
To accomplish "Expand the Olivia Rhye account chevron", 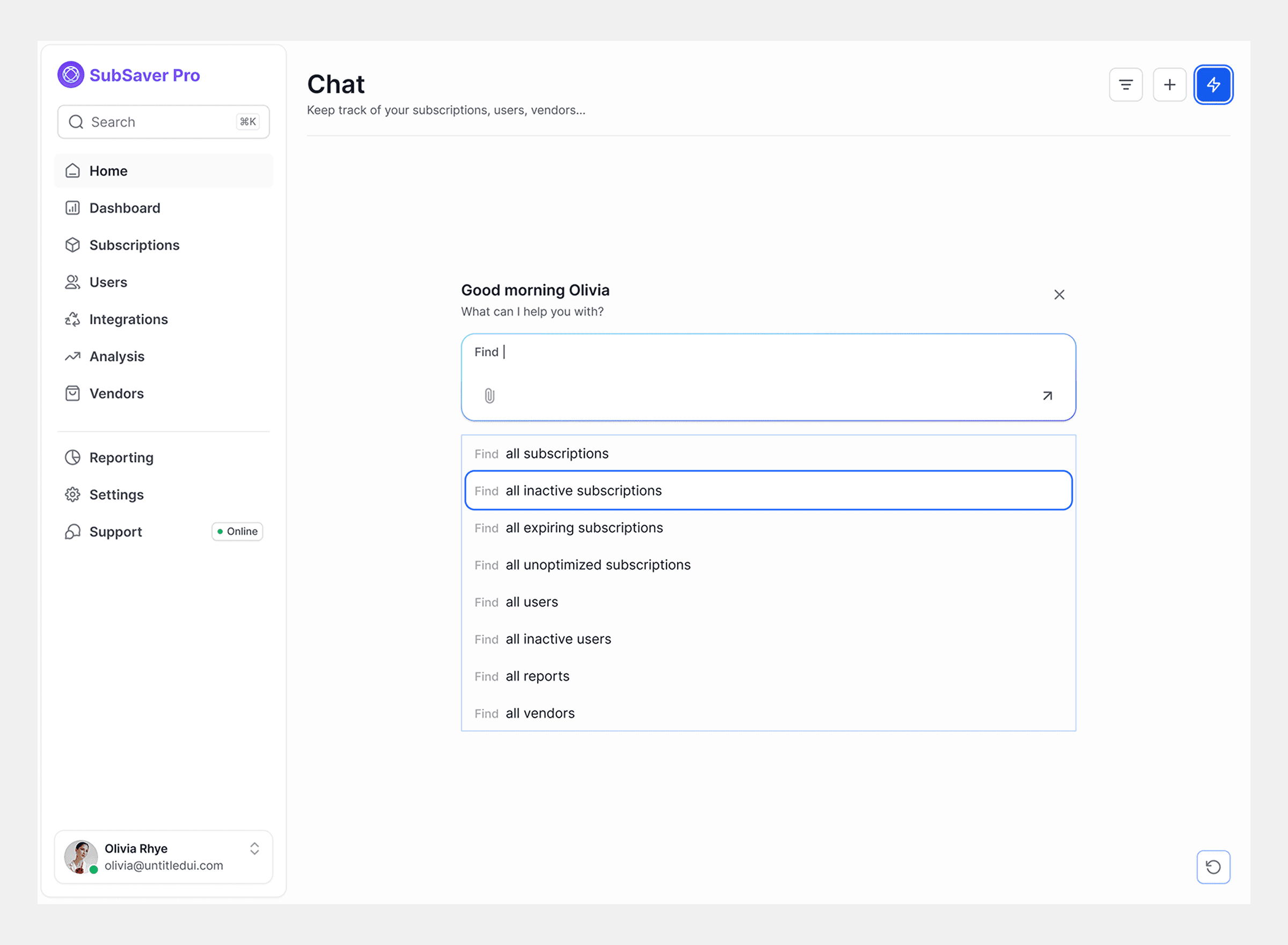I will click(x=254, y=849).
